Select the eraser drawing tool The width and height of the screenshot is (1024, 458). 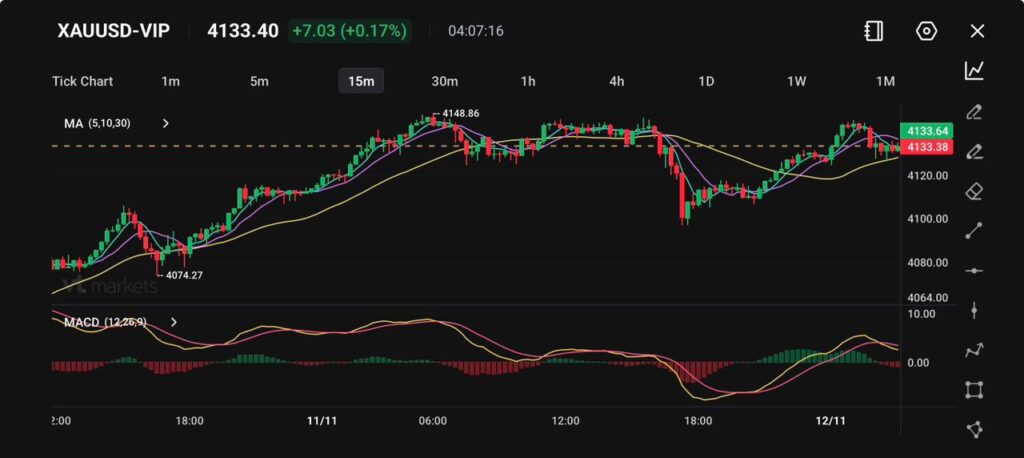[974, 190]
